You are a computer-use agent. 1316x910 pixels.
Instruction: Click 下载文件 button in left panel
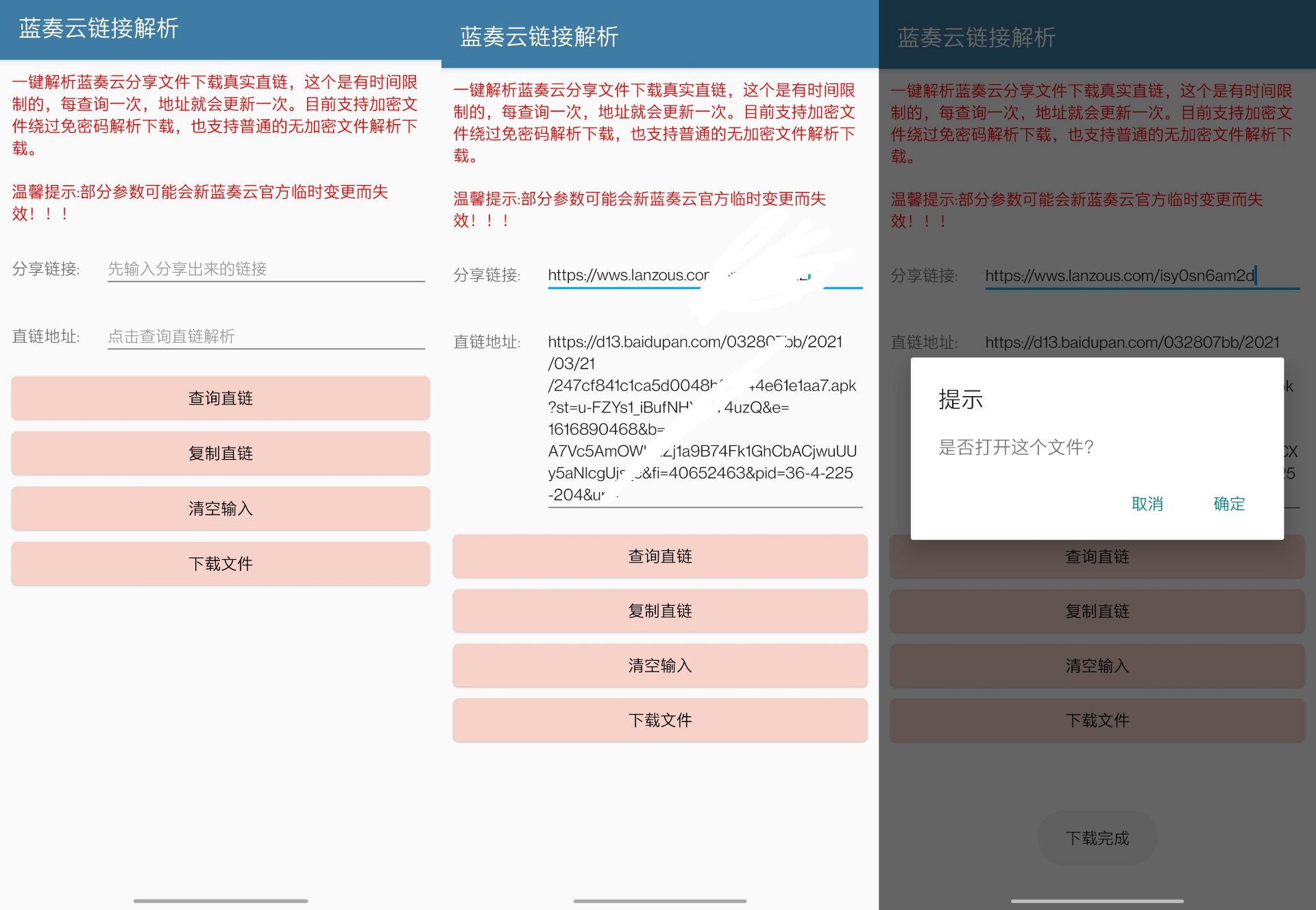[220, 563]
